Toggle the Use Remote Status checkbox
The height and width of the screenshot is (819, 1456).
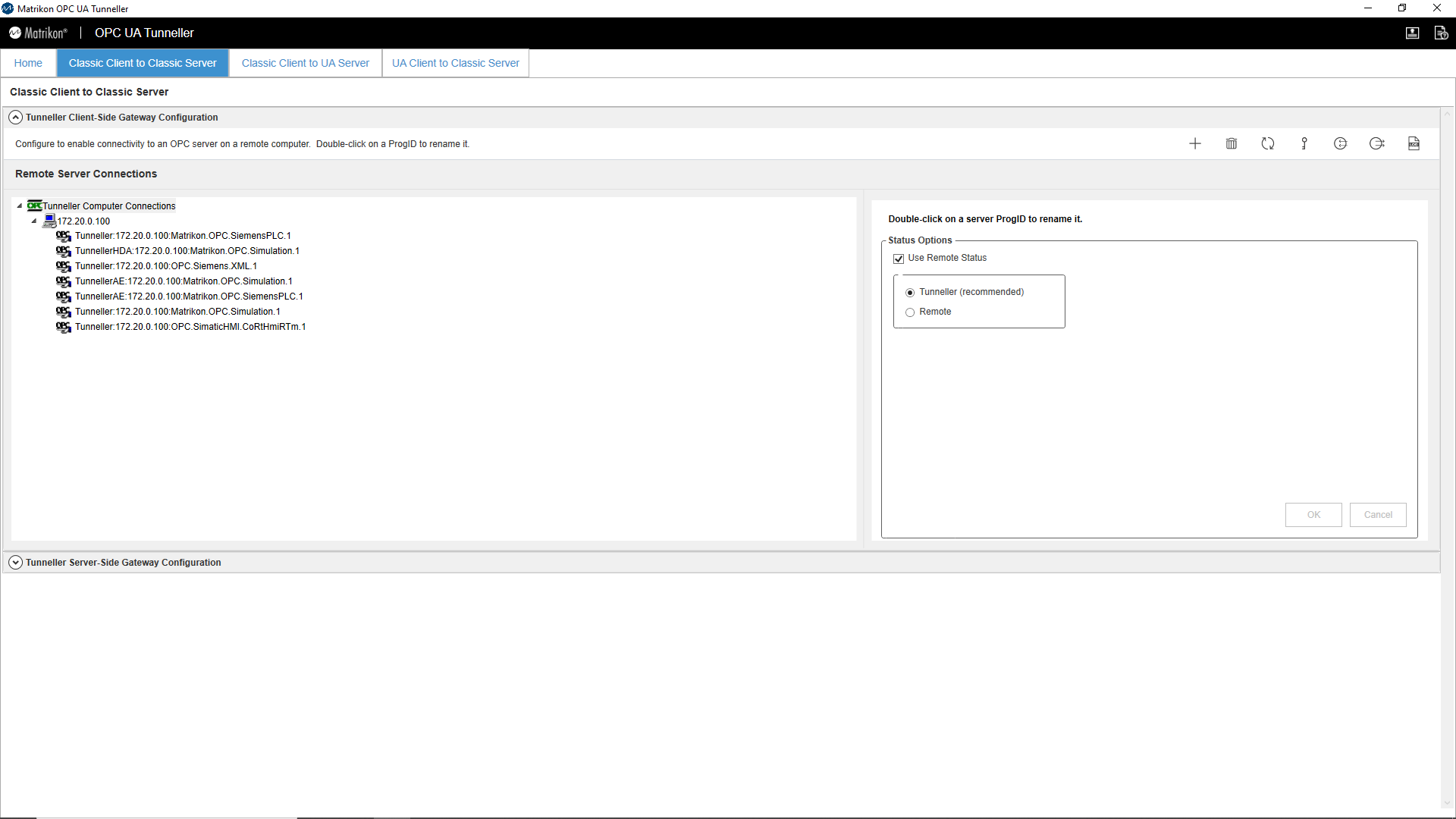pos(899,259)
